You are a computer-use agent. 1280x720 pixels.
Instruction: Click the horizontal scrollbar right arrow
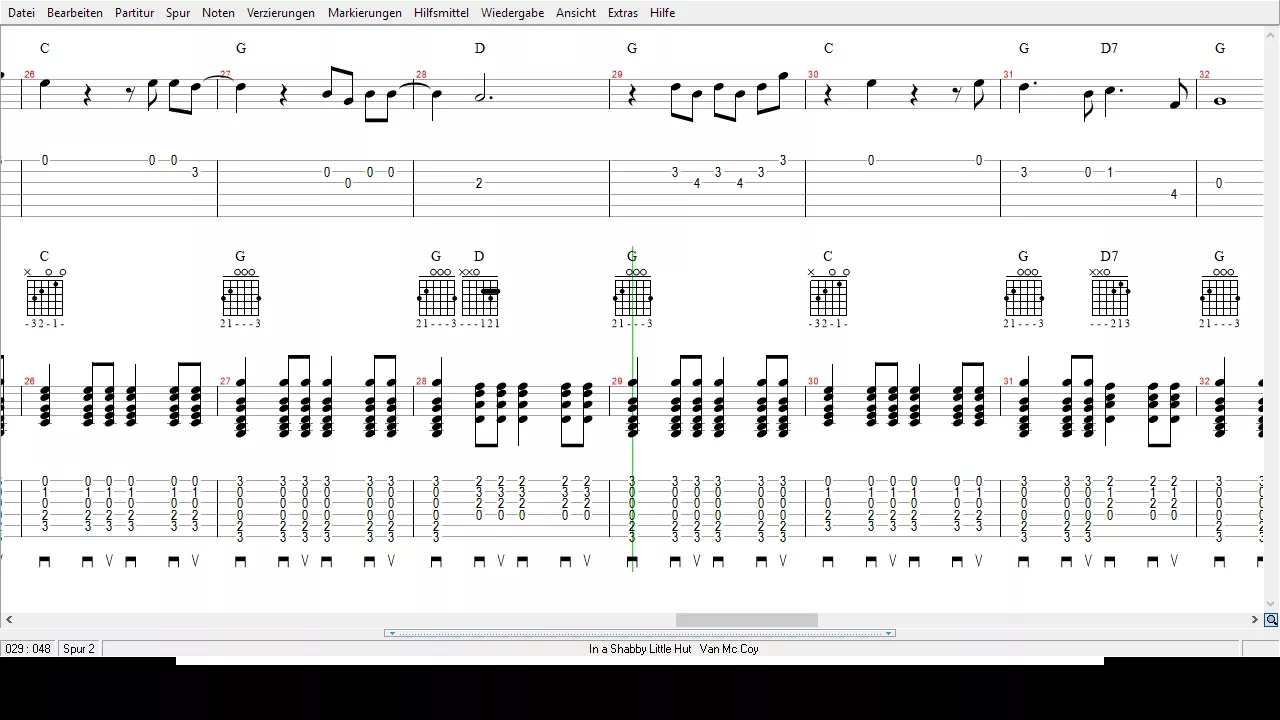[1255, 620]
